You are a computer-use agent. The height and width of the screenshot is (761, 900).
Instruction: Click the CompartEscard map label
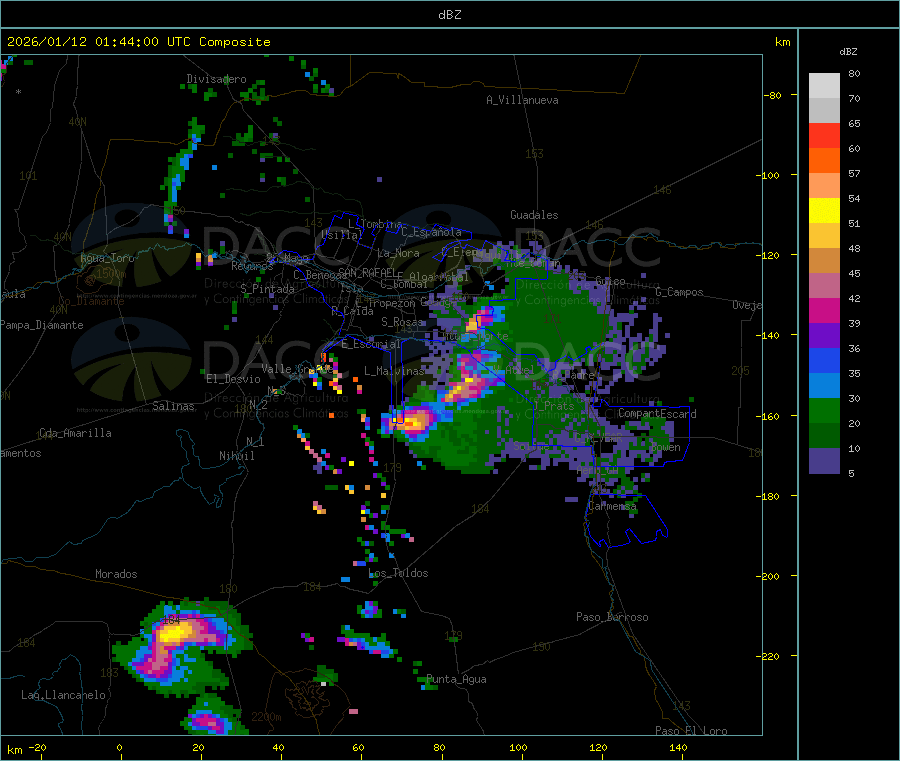pyautogui.click(x=657, y=414)
